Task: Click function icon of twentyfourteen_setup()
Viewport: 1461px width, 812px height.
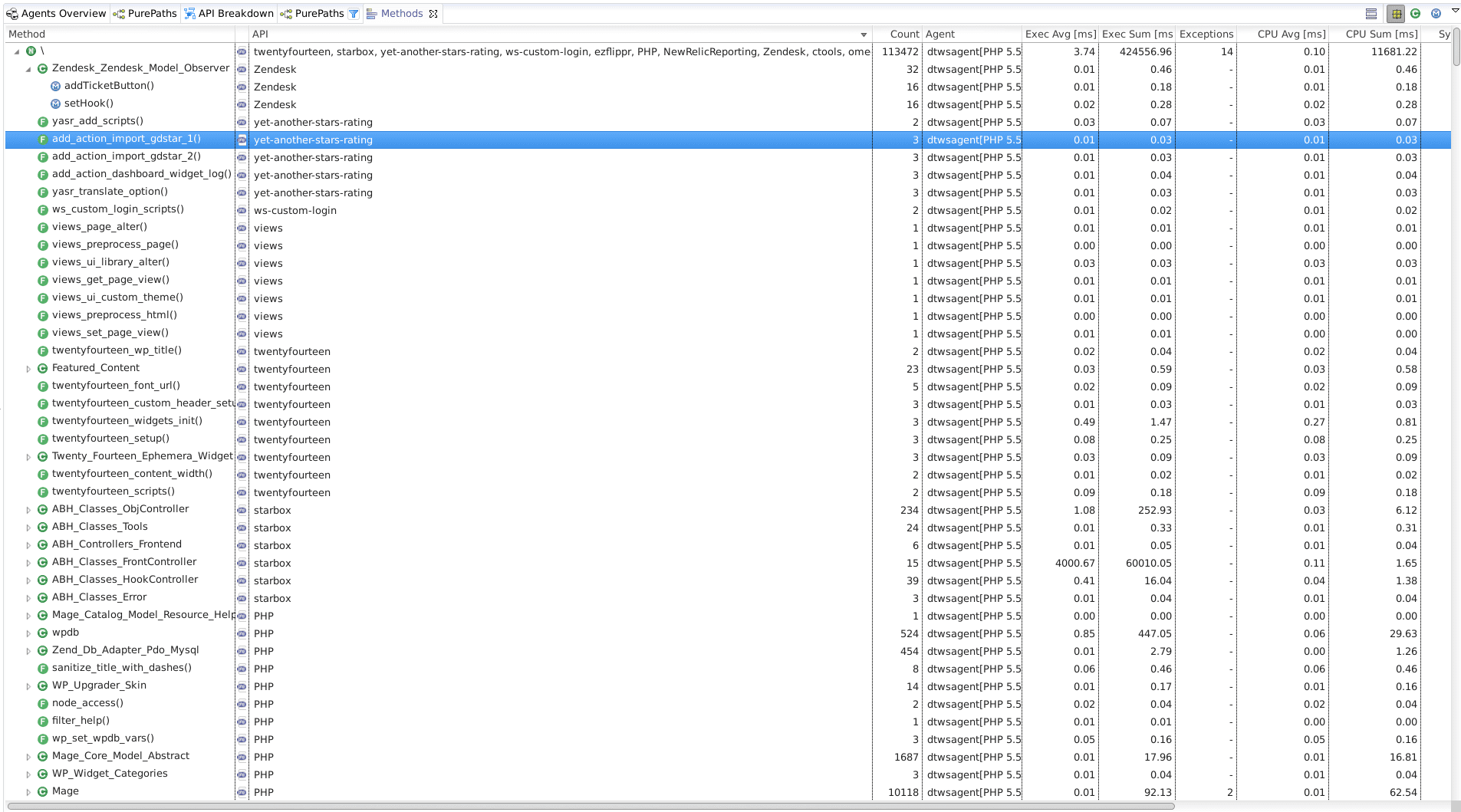Action: (x=43, y=439)
